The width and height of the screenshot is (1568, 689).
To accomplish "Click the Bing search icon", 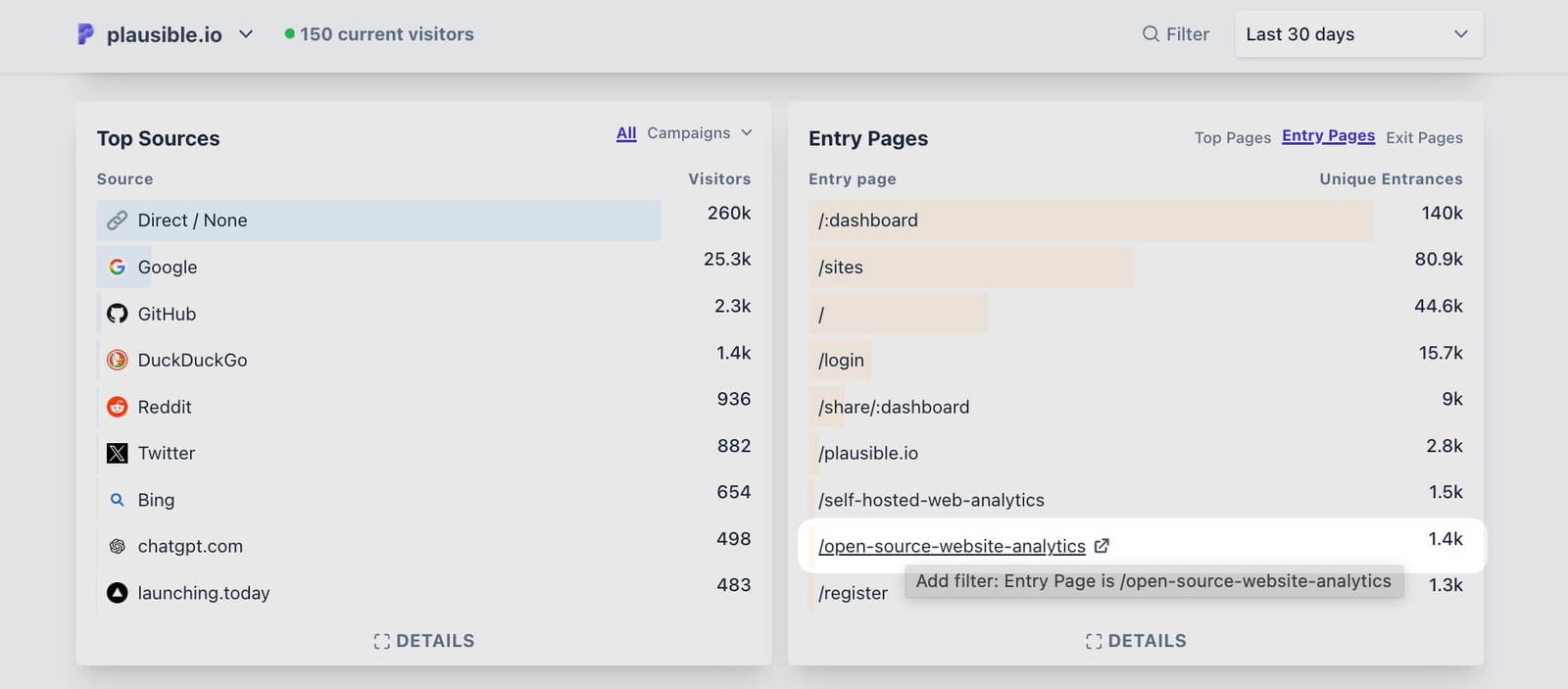I will pyautogui.click(x=118, y=500).
